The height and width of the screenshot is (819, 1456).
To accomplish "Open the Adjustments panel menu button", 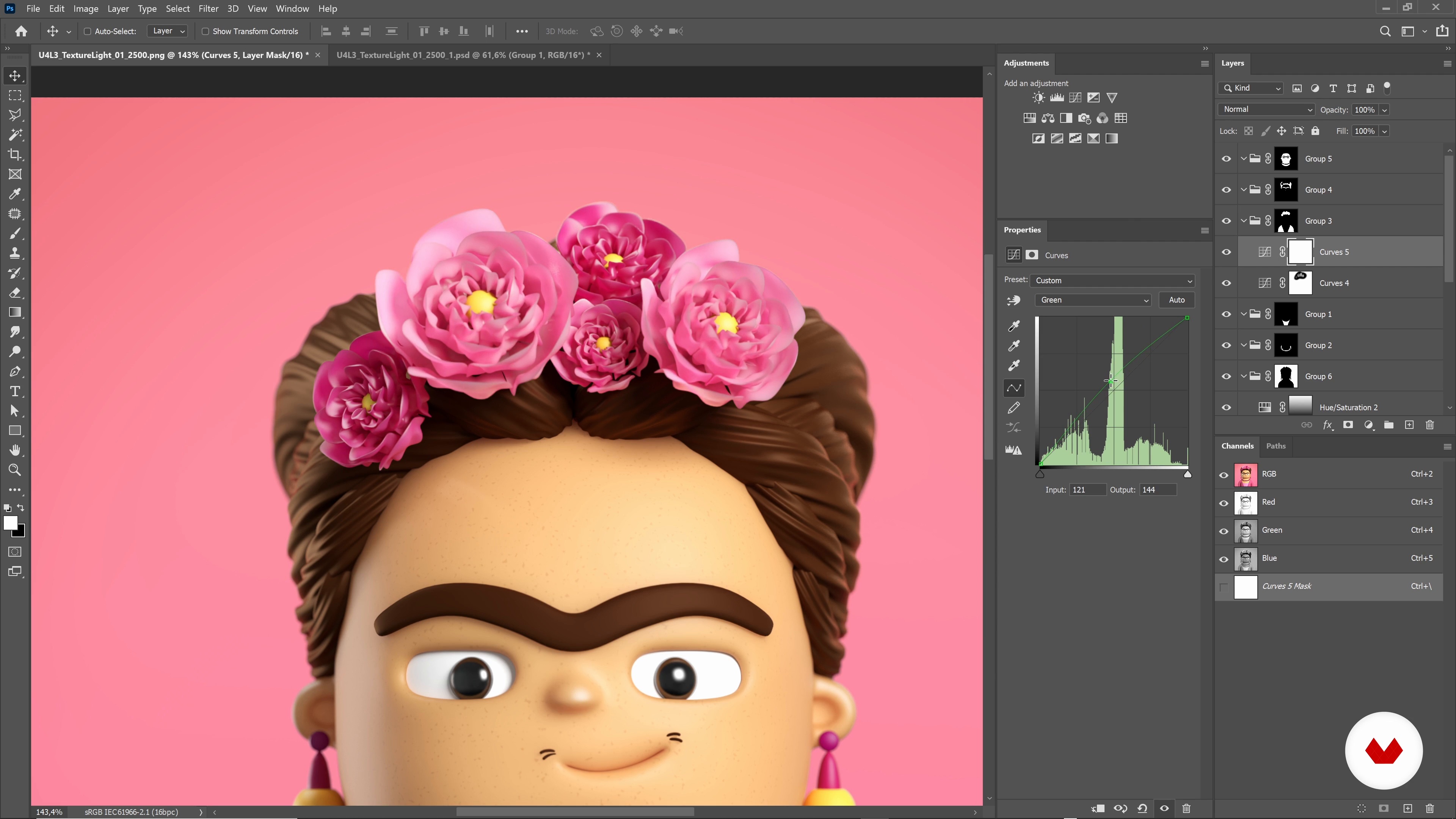I will pyautogui.click(x=1205, y=63).
